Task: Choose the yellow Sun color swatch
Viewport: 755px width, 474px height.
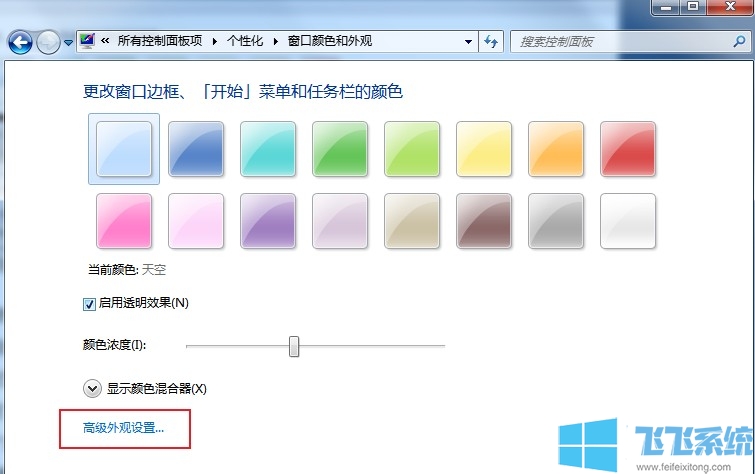Action: [484, 149]
